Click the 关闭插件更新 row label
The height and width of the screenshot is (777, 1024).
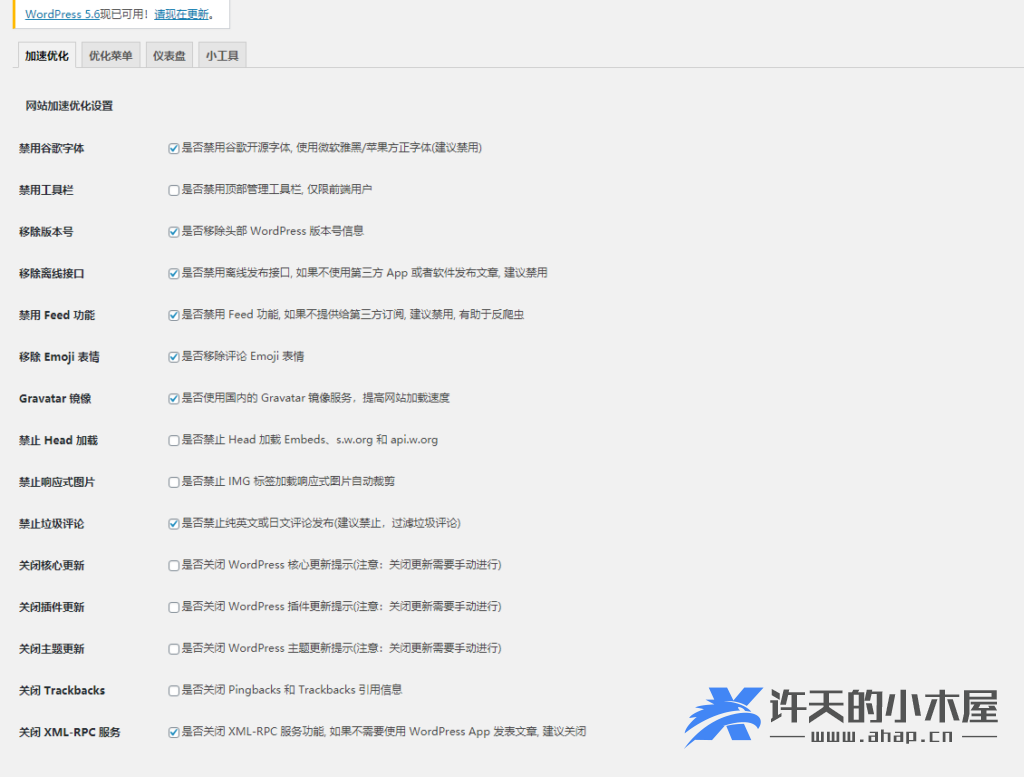[x=52, y=607]
